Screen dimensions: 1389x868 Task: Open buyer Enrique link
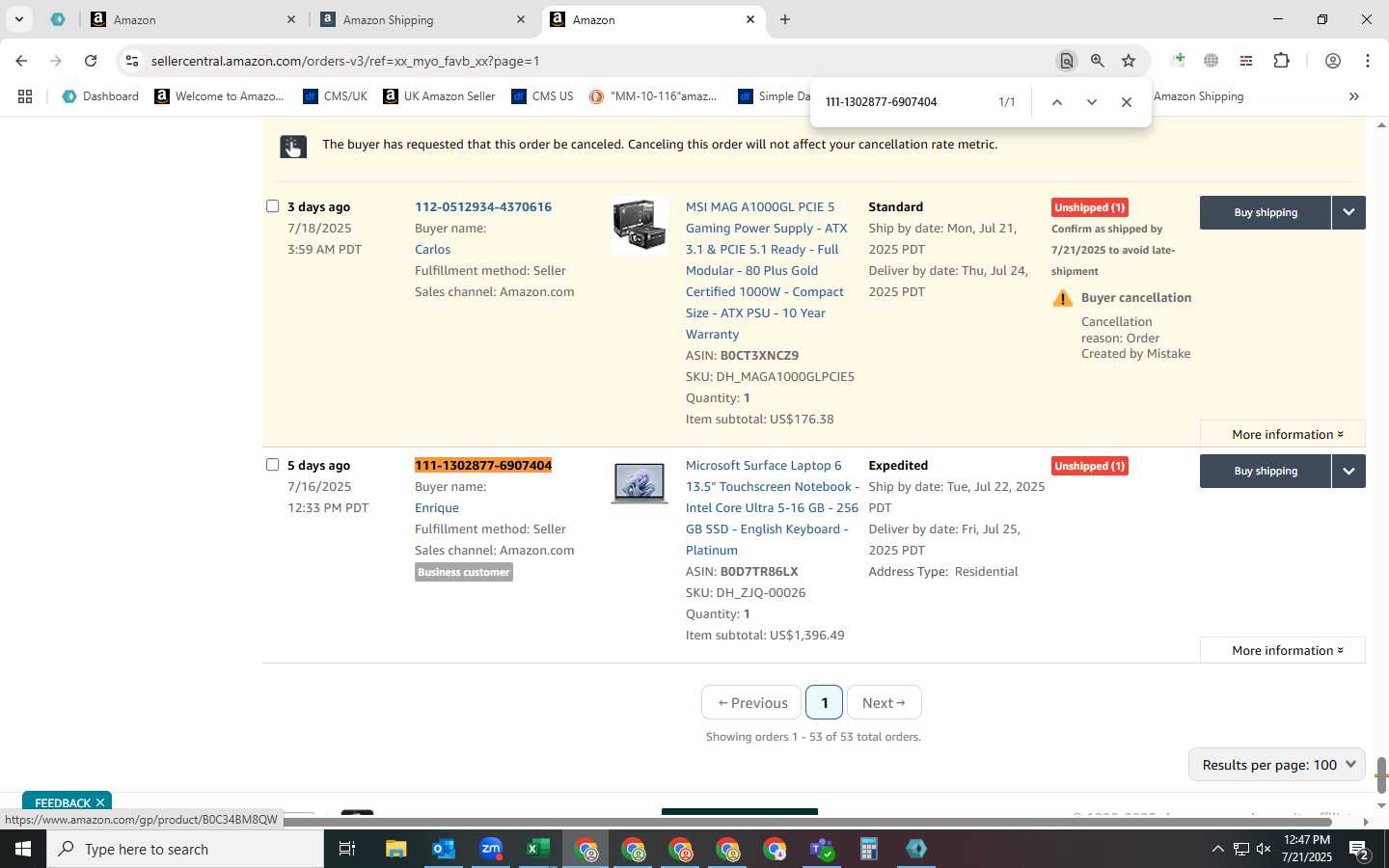point(437,507)
